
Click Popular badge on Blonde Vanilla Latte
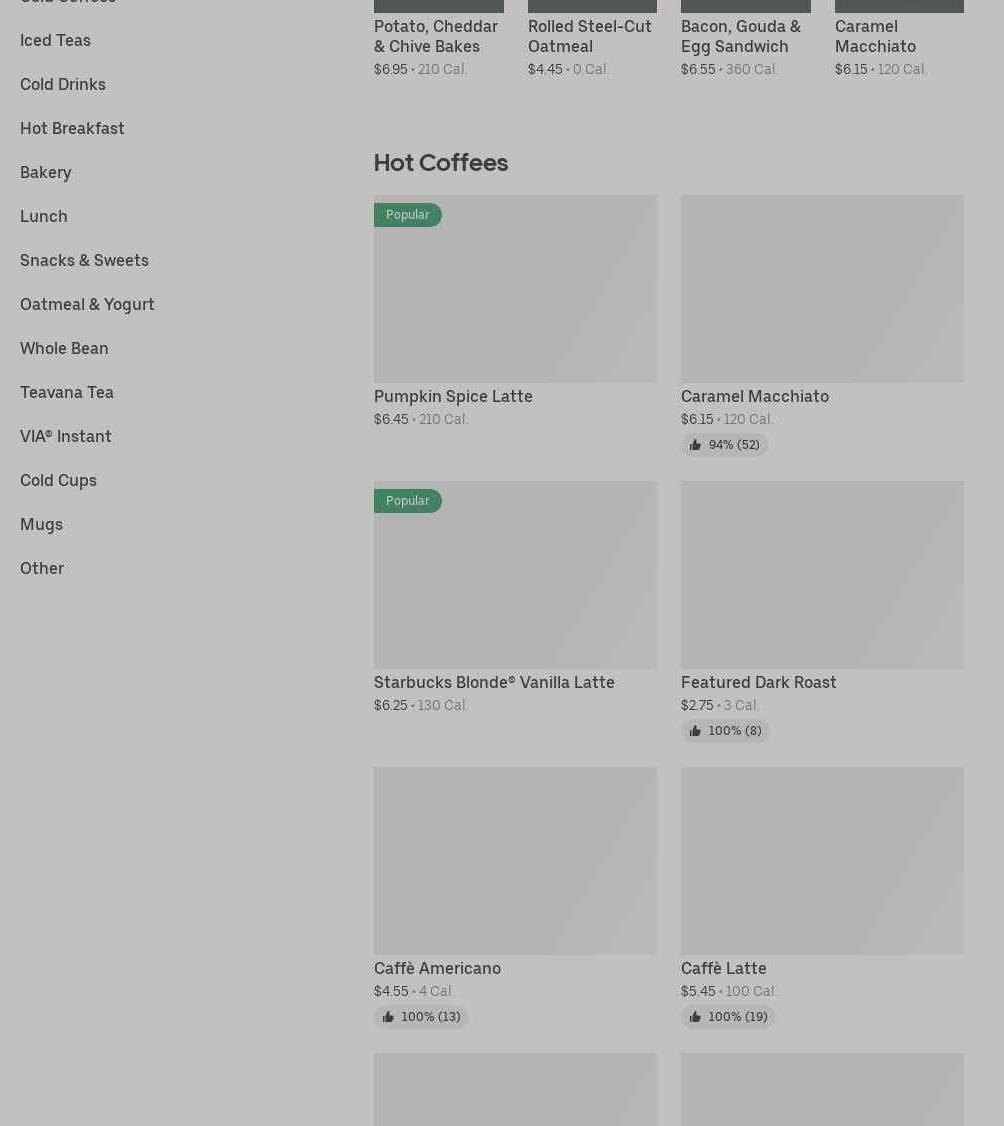pyautogui.click(x=407, y=501)
